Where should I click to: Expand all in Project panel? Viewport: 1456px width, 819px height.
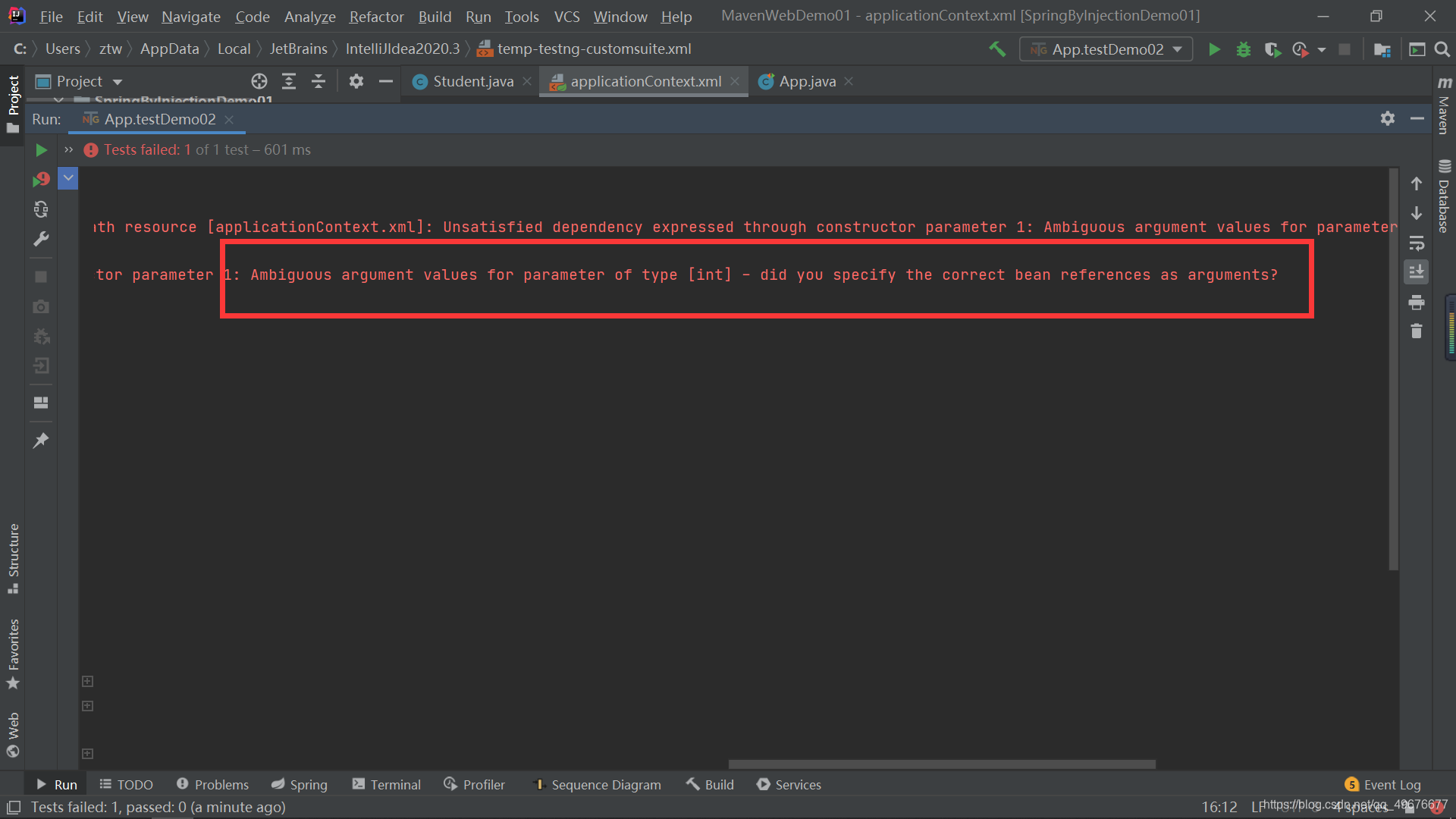coord(289,81)
